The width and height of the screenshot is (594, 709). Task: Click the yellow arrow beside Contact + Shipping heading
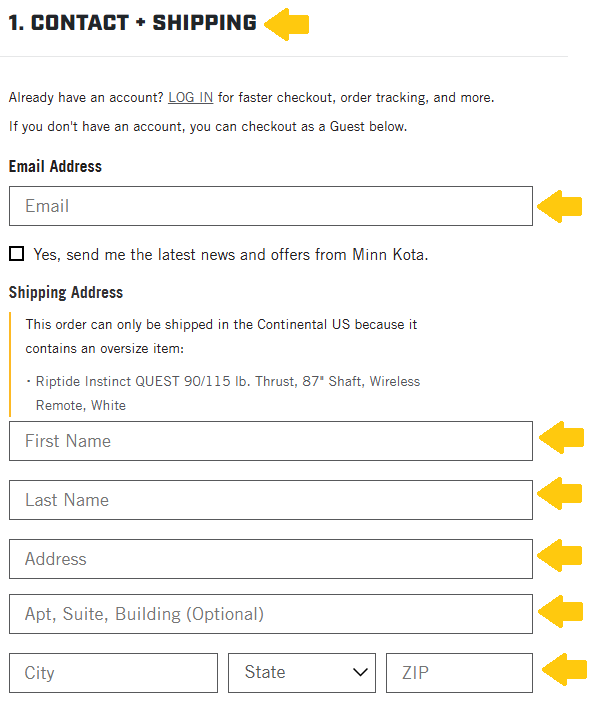tap(287, 24)
